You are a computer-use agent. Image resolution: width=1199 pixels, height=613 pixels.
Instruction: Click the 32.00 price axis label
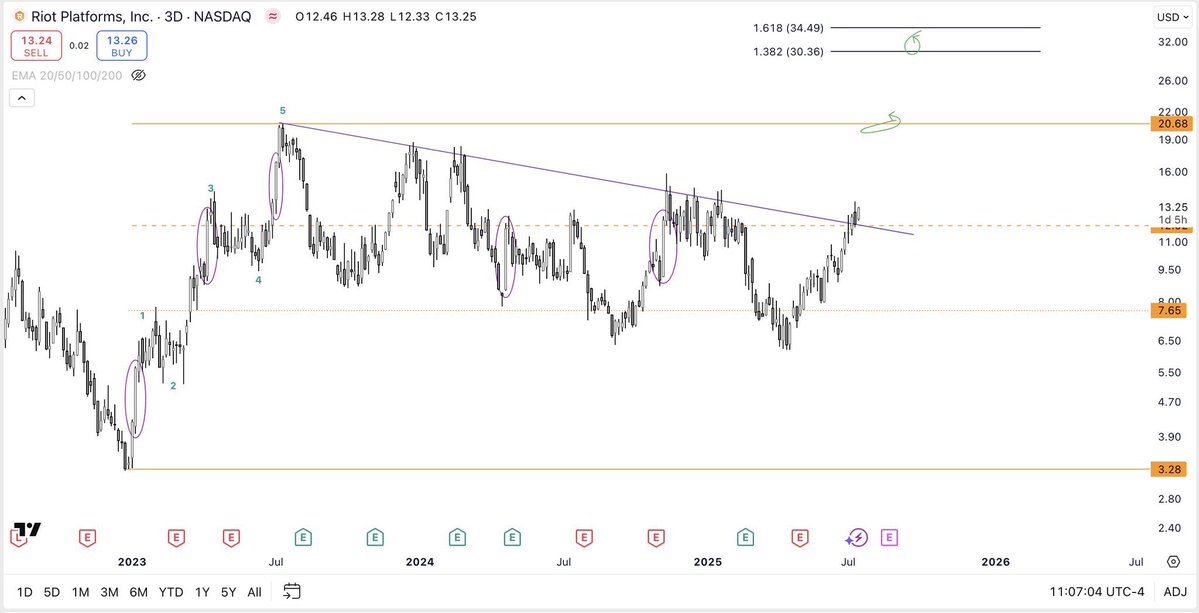pos(1172,42)
